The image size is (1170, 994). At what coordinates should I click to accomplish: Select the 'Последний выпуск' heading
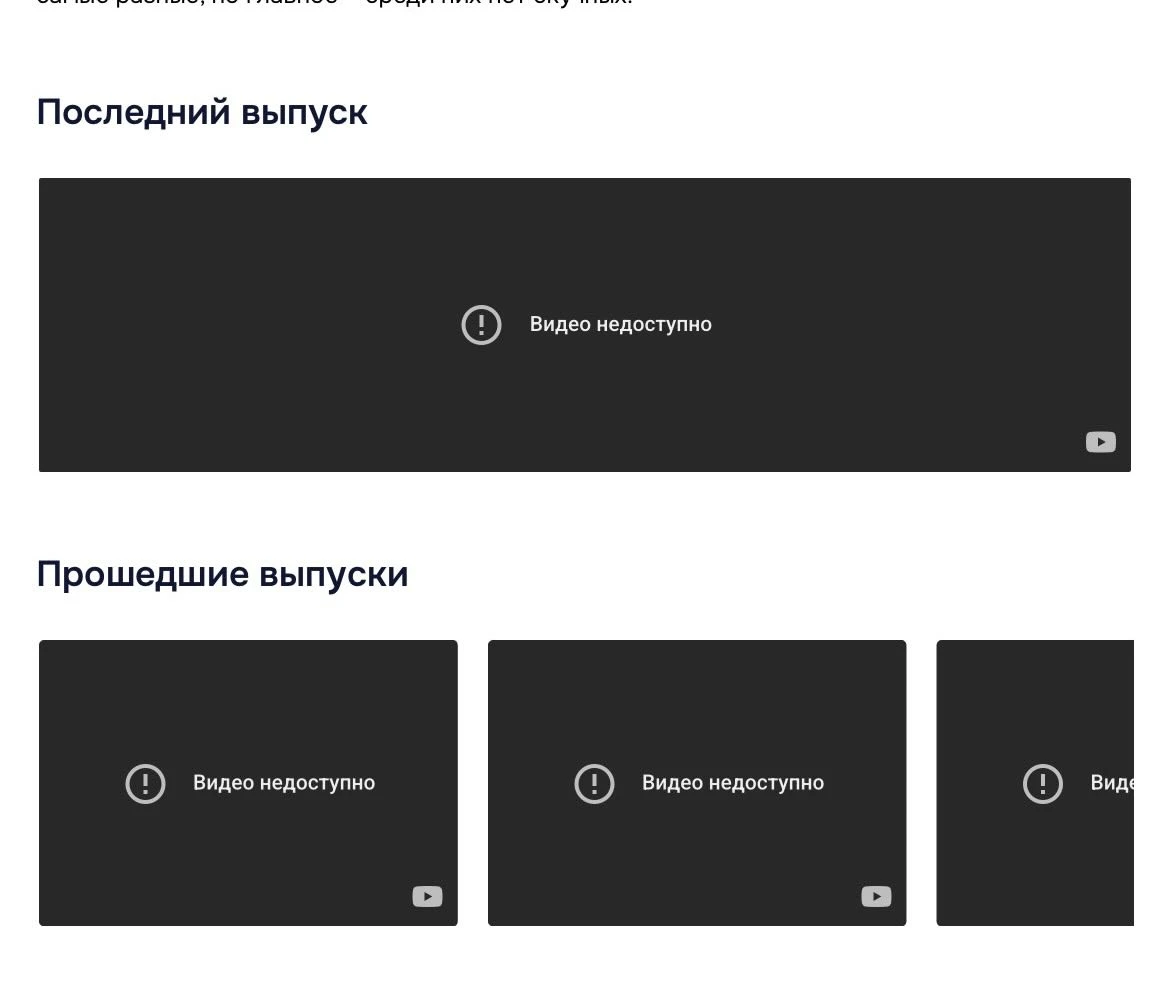point(202,112)
